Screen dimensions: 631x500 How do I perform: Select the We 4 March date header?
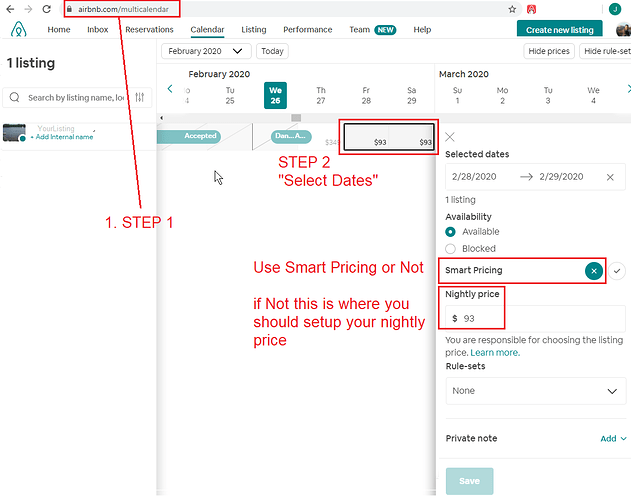[x=593, y=95]
